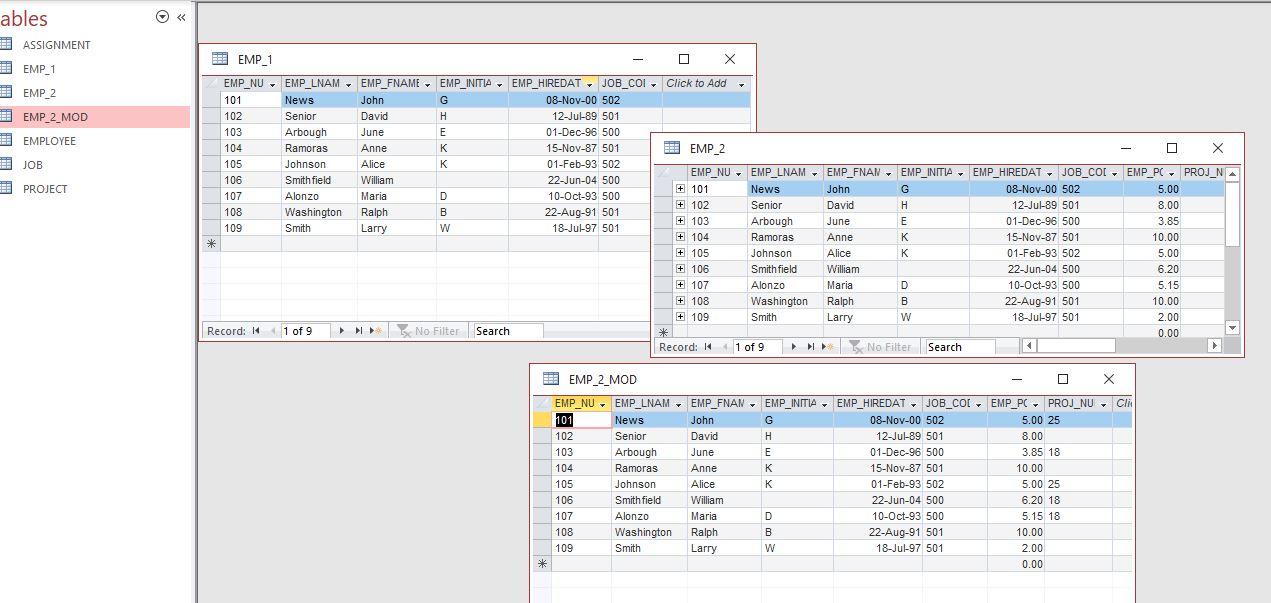The width and height of the screenshot is (1271, 603).
Task: Click horizontal scroll left arrow in EMP_2
Action: pos(1028,346)
